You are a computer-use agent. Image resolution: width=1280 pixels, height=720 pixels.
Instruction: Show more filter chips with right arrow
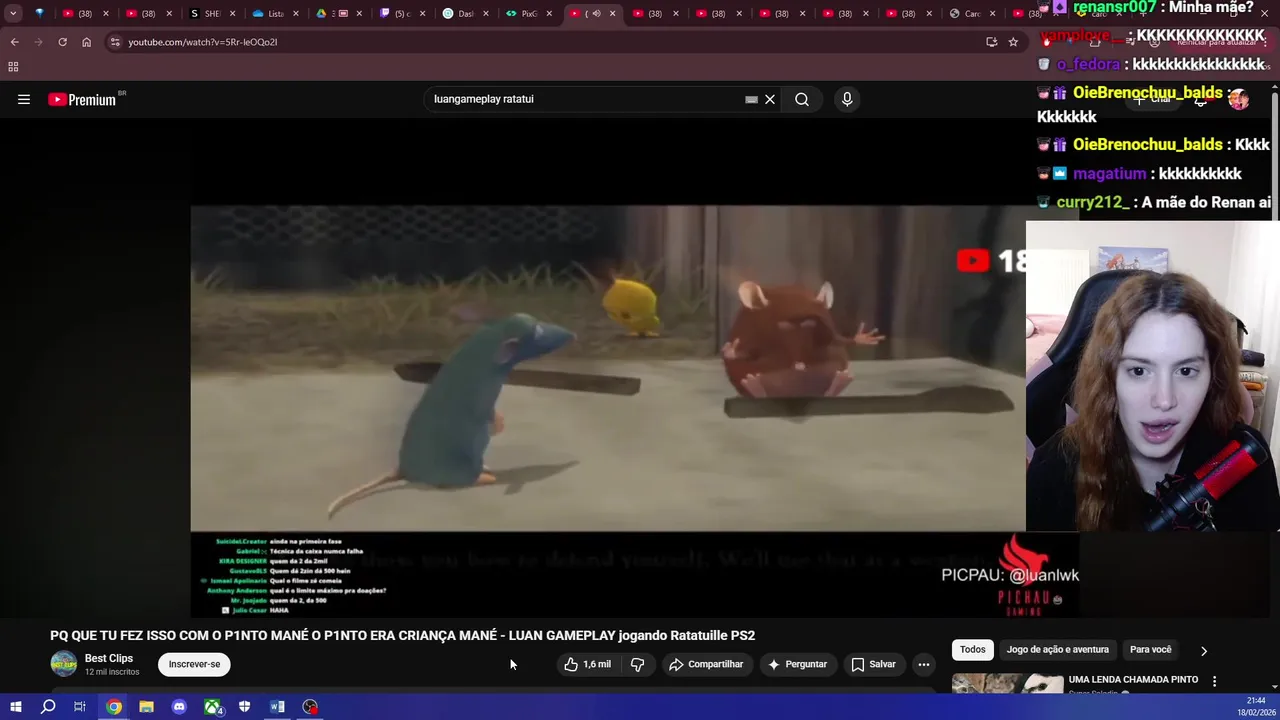[1204, 651]
